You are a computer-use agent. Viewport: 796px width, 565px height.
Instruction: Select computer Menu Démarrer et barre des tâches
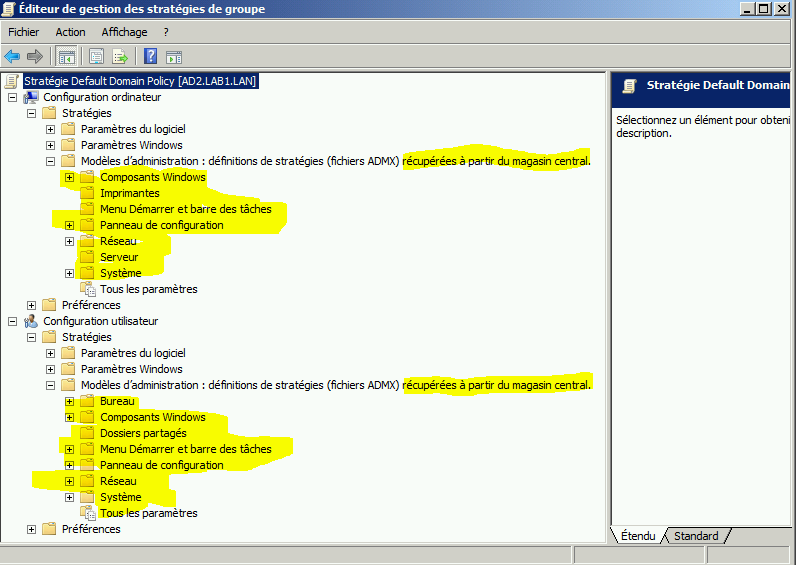[185, 209]
